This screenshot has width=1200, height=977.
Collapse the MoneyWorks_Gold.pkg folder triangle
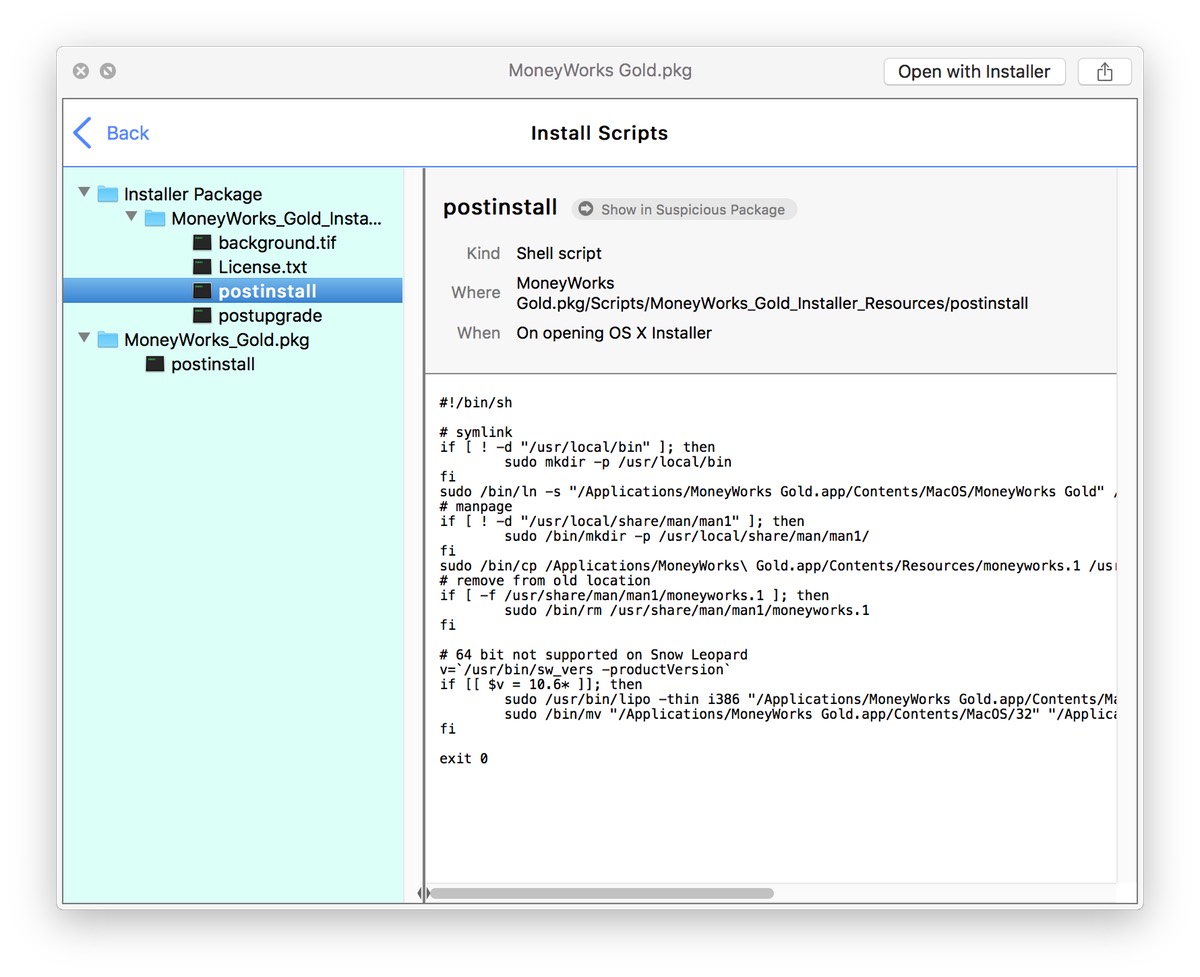84,338
